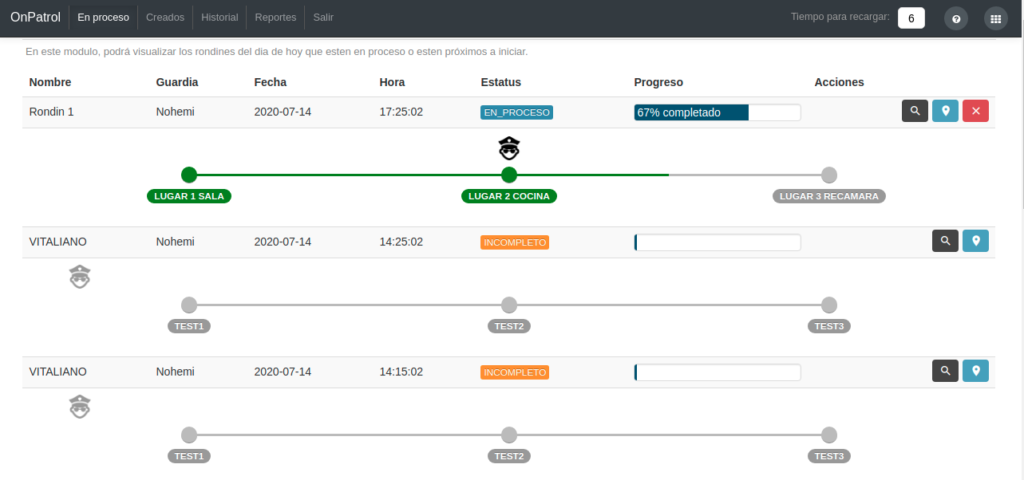Screen dimensions: 1024x480
Task: Click TEST3 label in VITALIANO 14:15:02 route
Action: [829, 456]
